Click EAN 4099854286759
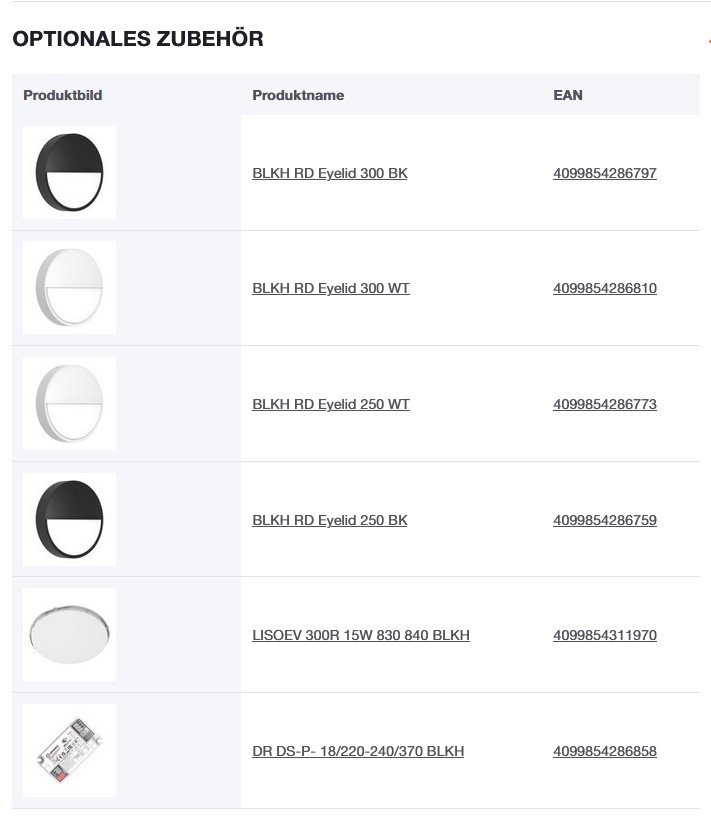Screen dimensions: 711x818 tap(605, 520)
